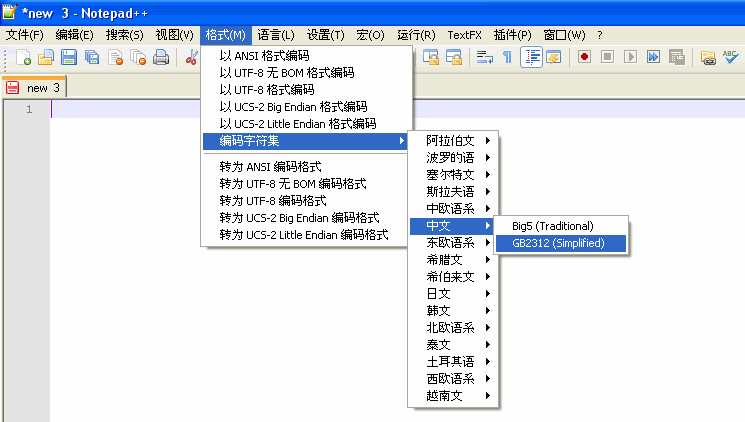Click the save recorded macro icon
Screen dimensions: 745x422
pos(677,57)
